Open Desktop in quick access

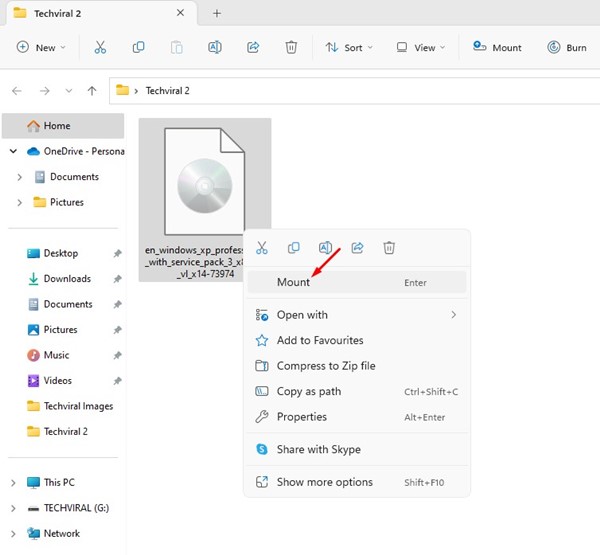(x=52, y=253)
